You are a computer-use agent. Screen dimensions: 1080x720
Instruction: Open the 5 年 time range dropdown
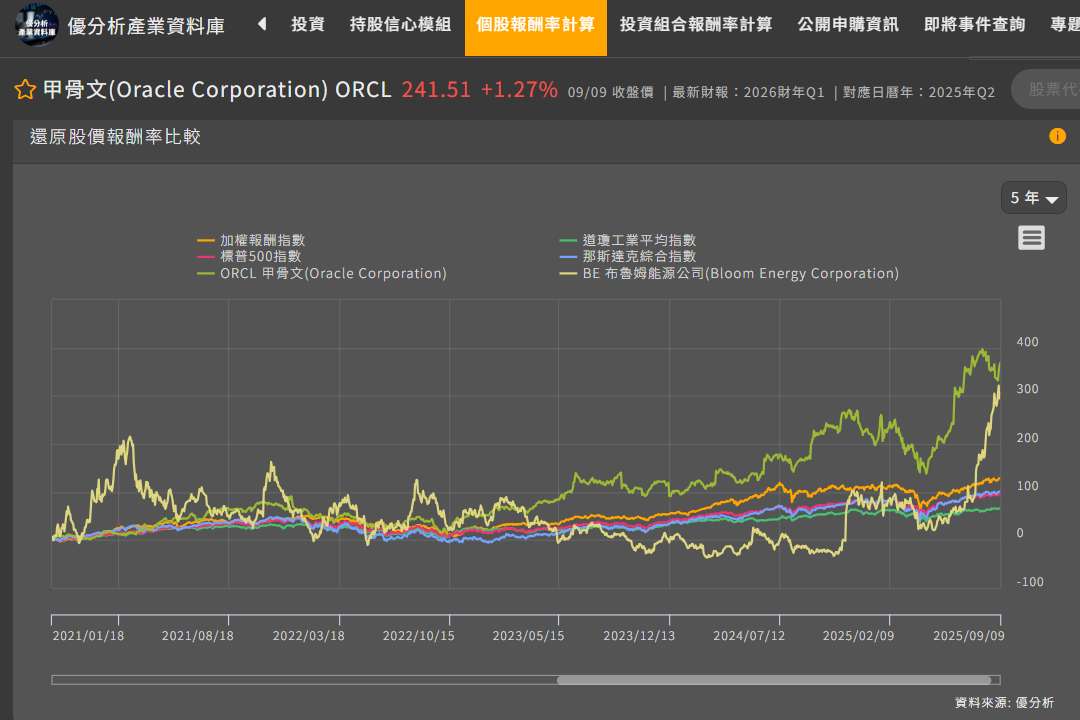(1033, 198)
